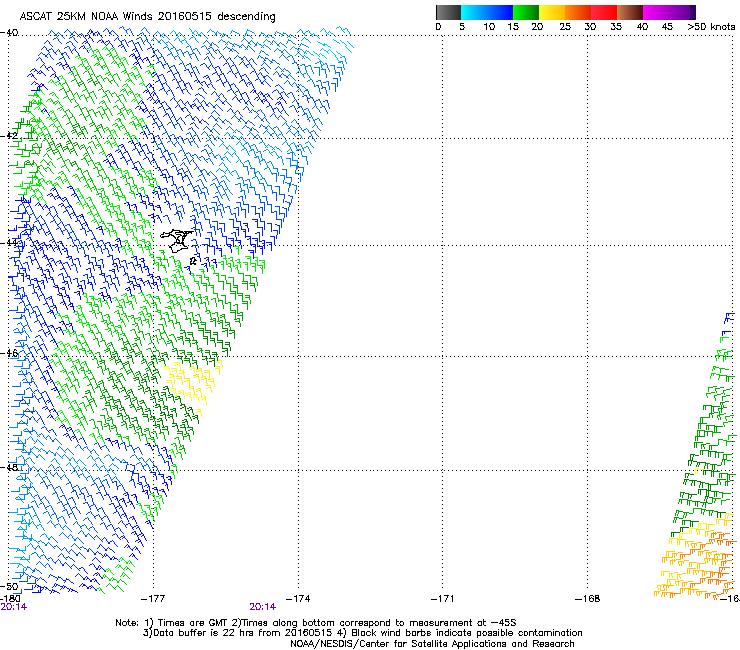
Task: Click the -180 longitude axis label
Action: point(10,598)
